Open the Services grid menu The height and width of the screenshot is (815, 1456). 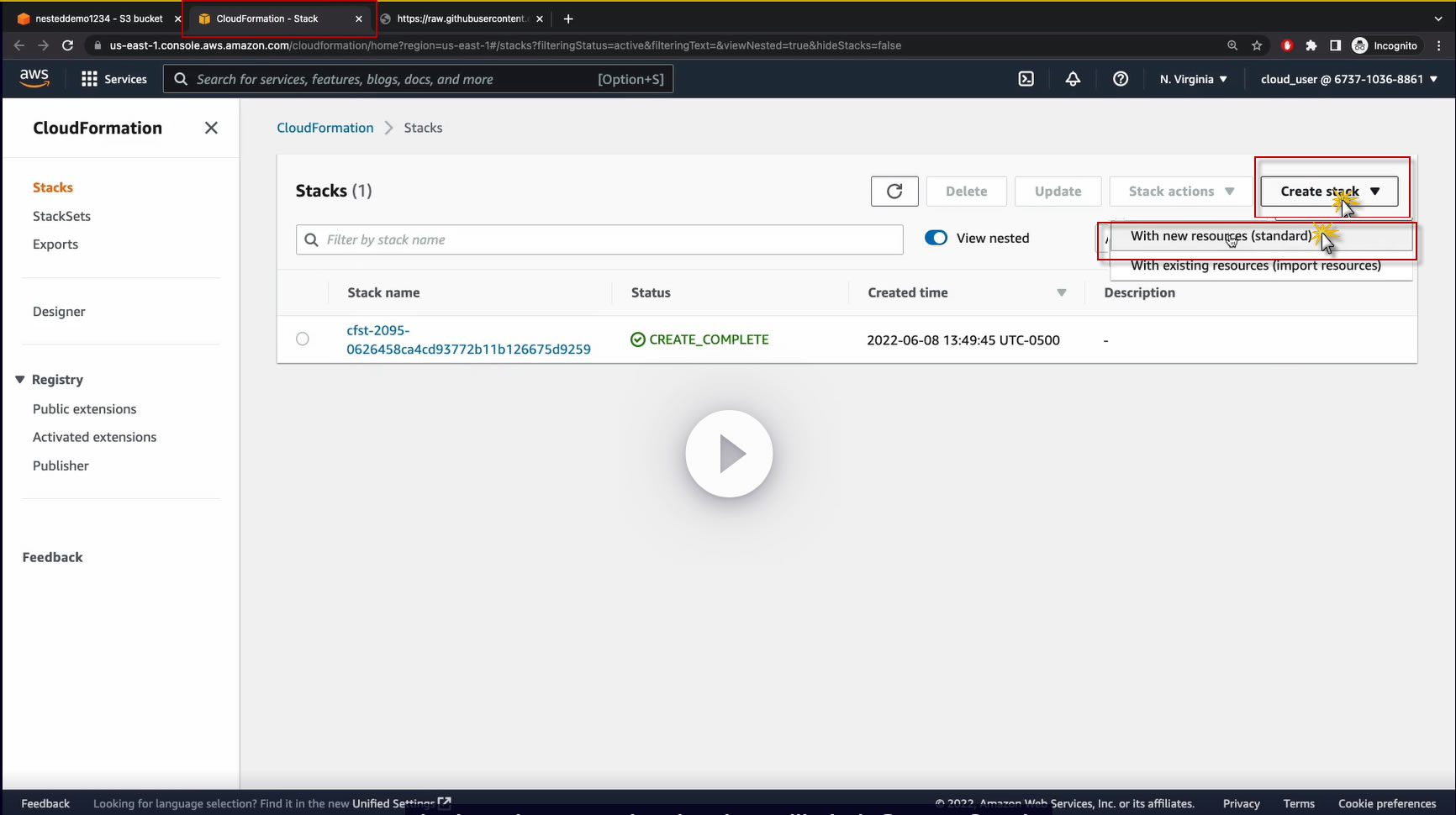tap(114, 79)
